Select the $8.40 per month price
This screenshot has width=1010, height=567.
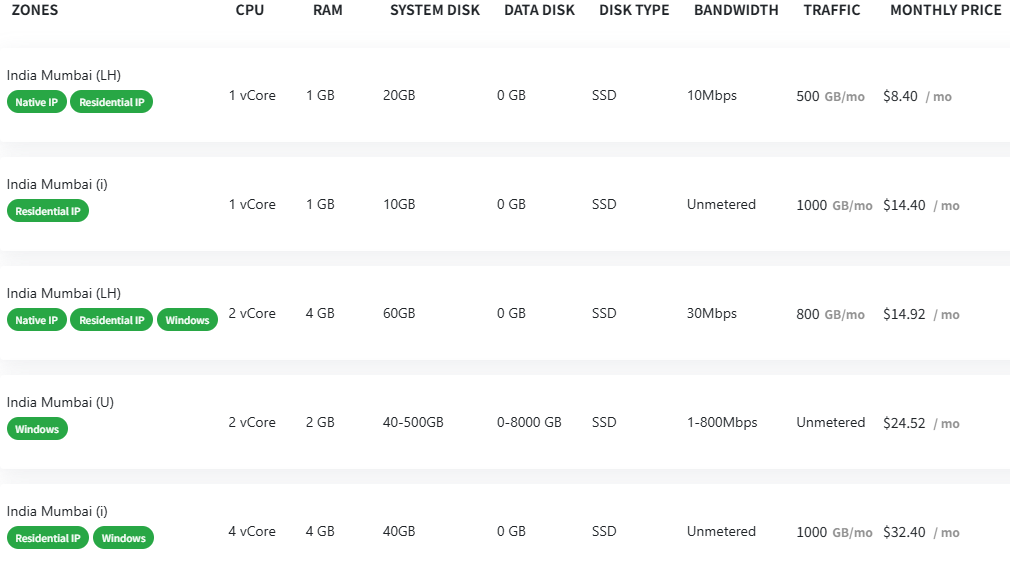tap(900, 96)
